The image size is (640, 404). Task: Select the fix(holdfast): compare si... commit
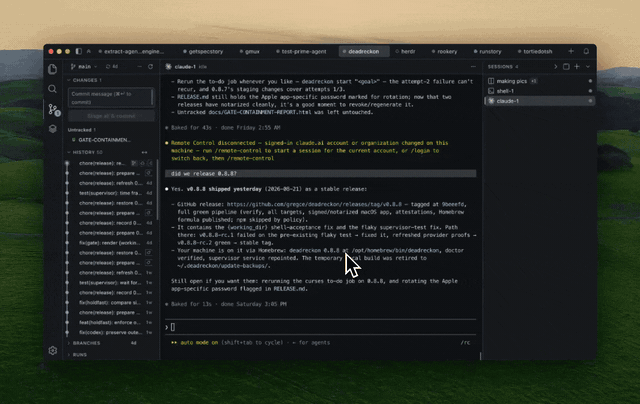pos(110,302)
